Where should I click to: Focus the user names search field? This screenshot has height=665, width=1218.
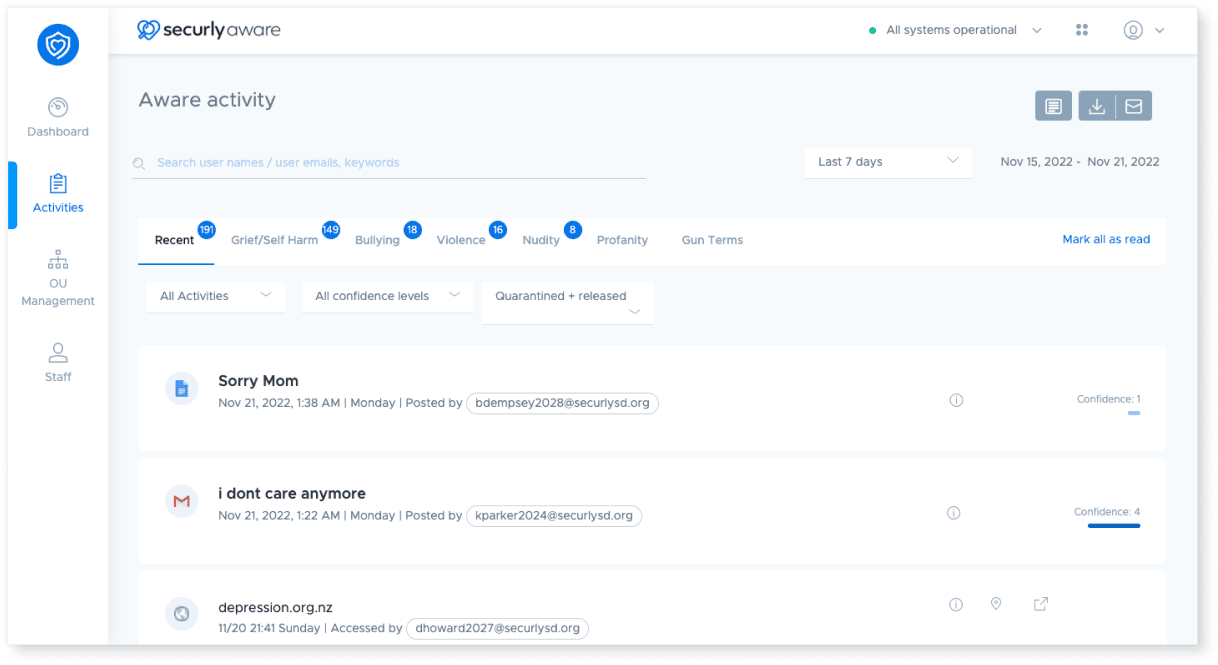(390, 162)
